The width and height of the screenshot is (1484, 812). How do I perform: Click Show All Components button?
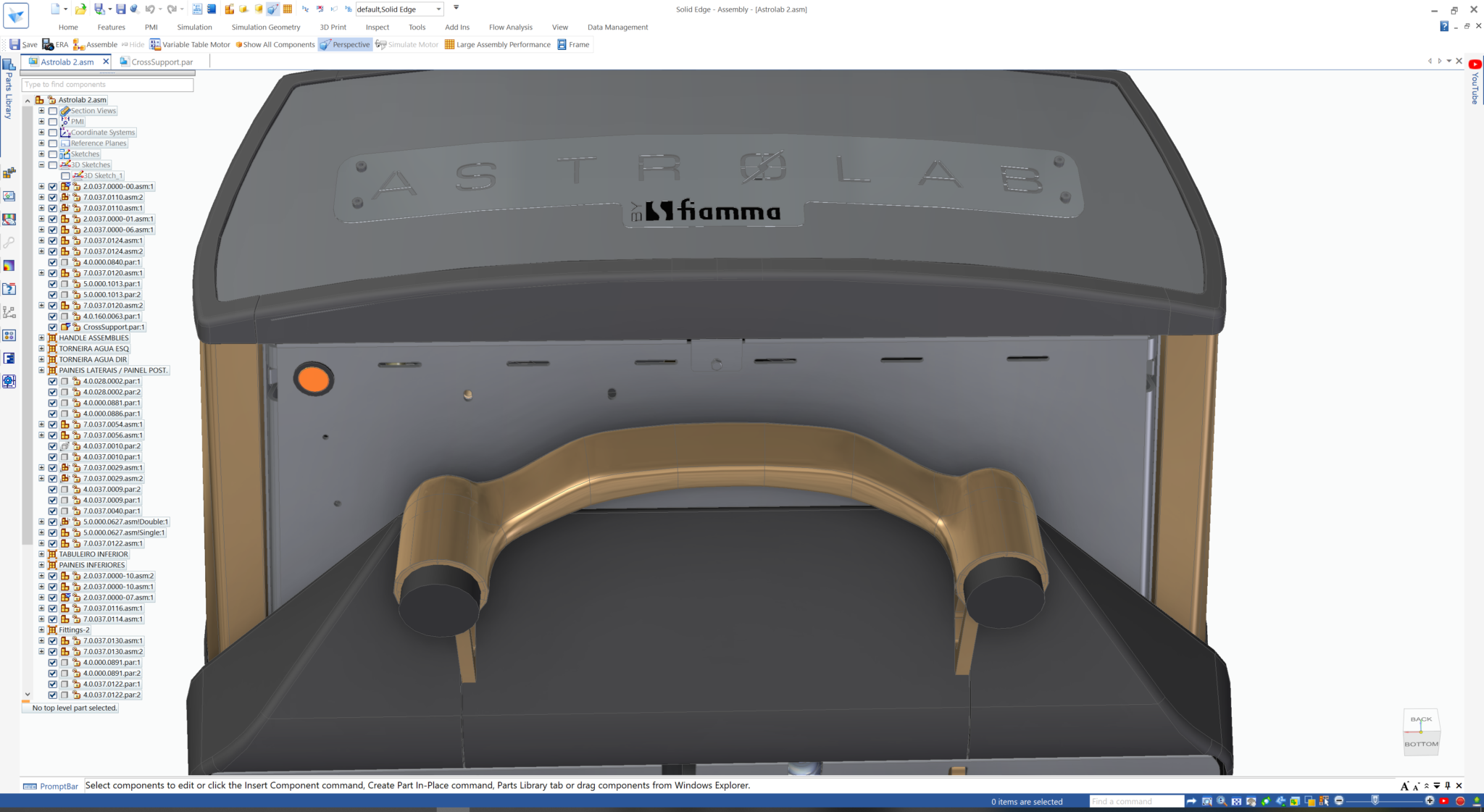click(275, 45)
